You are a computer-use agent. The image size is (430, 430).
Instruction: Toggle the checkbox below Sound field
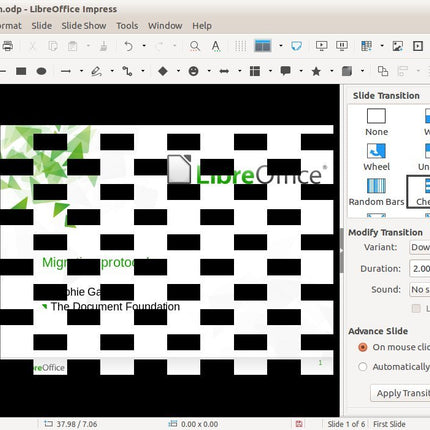(416, 308)
